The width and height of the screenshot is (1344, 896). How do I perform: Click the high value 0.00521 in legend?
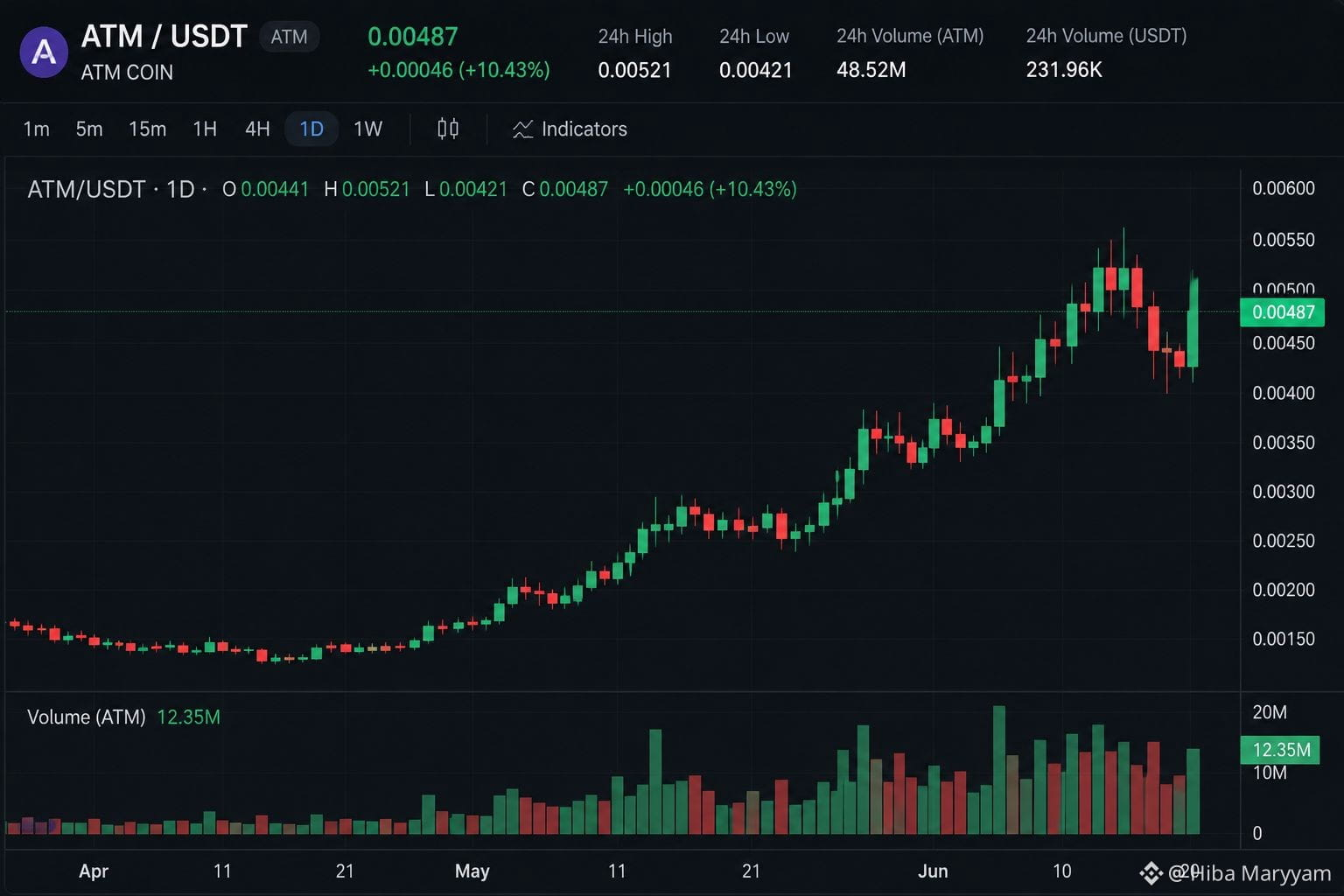click(x=376, y=189)
